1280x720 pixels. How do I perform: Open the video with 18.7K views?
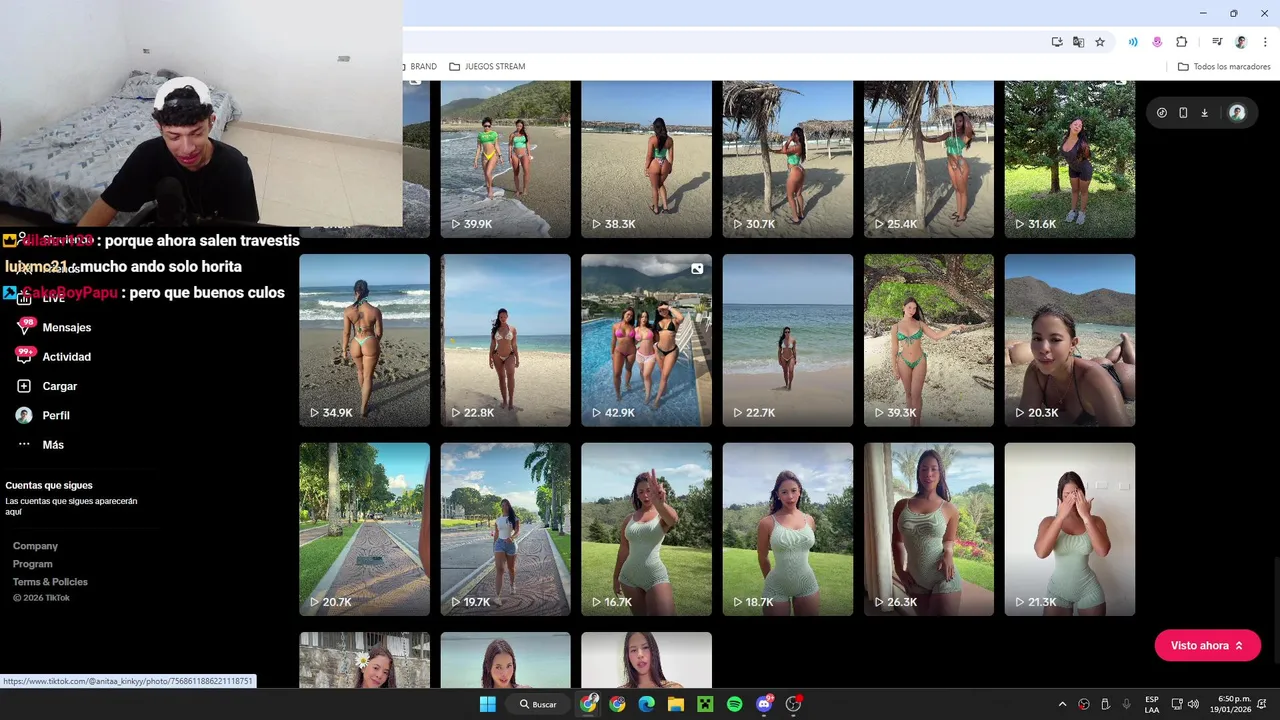788,529
